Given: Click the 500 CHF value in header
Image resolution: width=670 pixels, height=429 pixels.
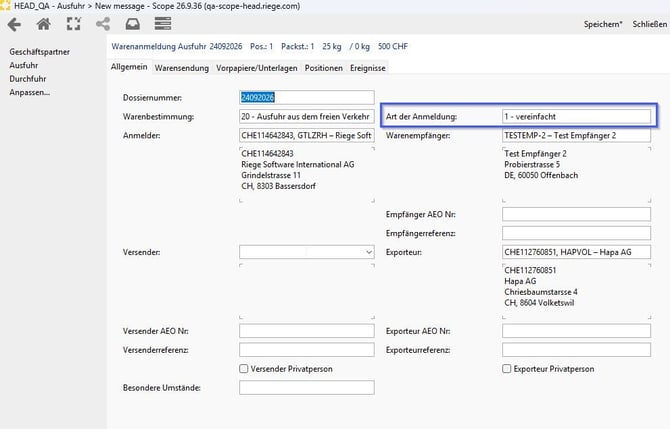Looking at the screenshot, I should point(393,47).
